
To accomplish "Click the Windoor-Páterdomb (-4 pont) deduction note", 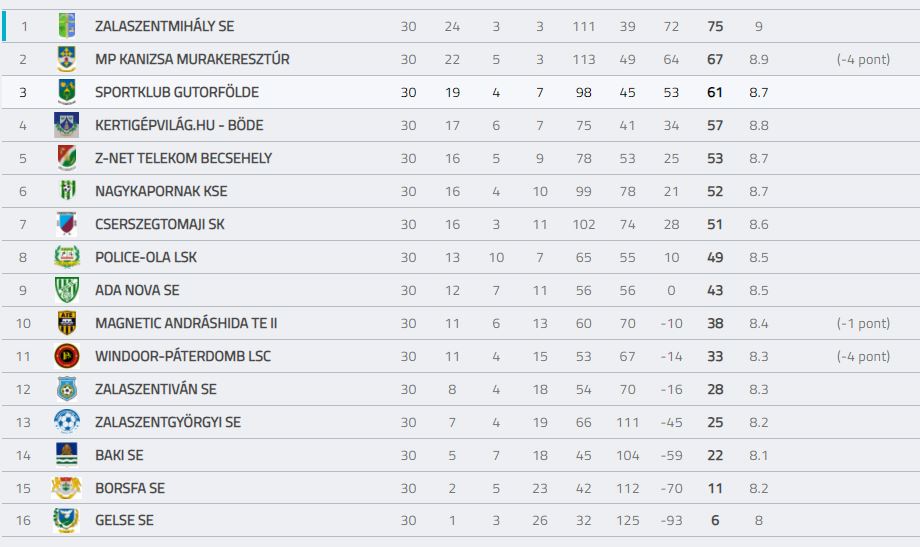I will [863, 356].
